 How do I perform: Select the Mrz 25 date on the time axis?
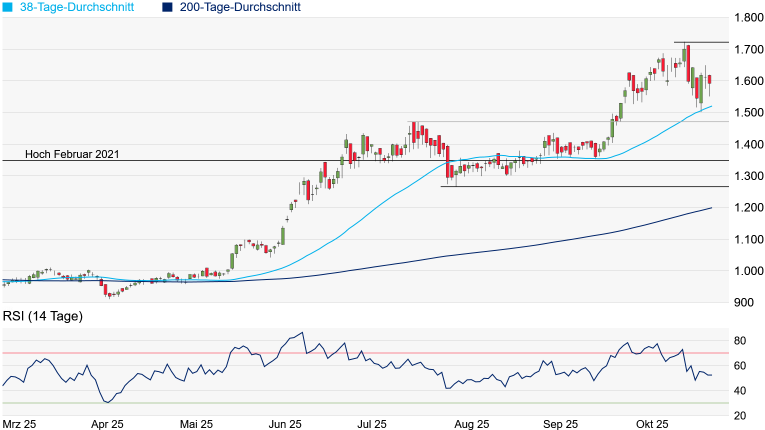pos(21,424)
